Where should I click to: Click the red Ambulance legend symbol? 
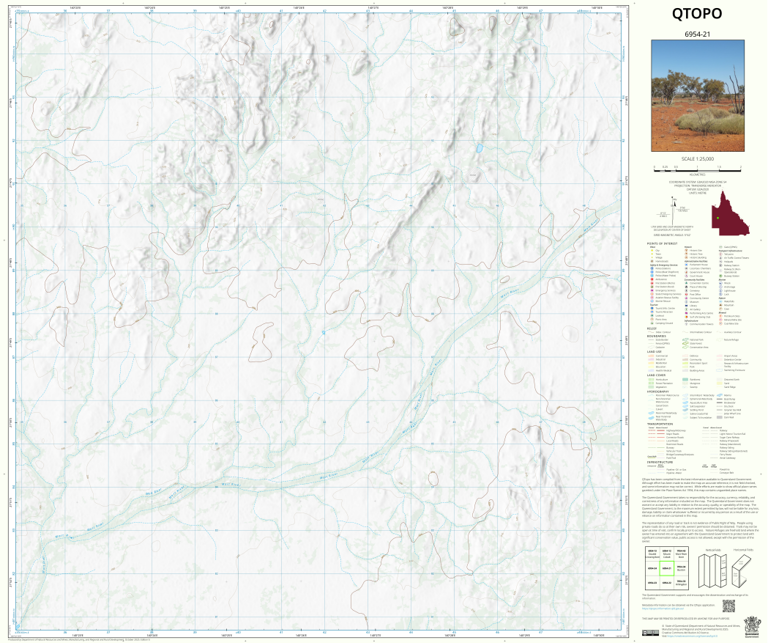(x=652, y=280)
